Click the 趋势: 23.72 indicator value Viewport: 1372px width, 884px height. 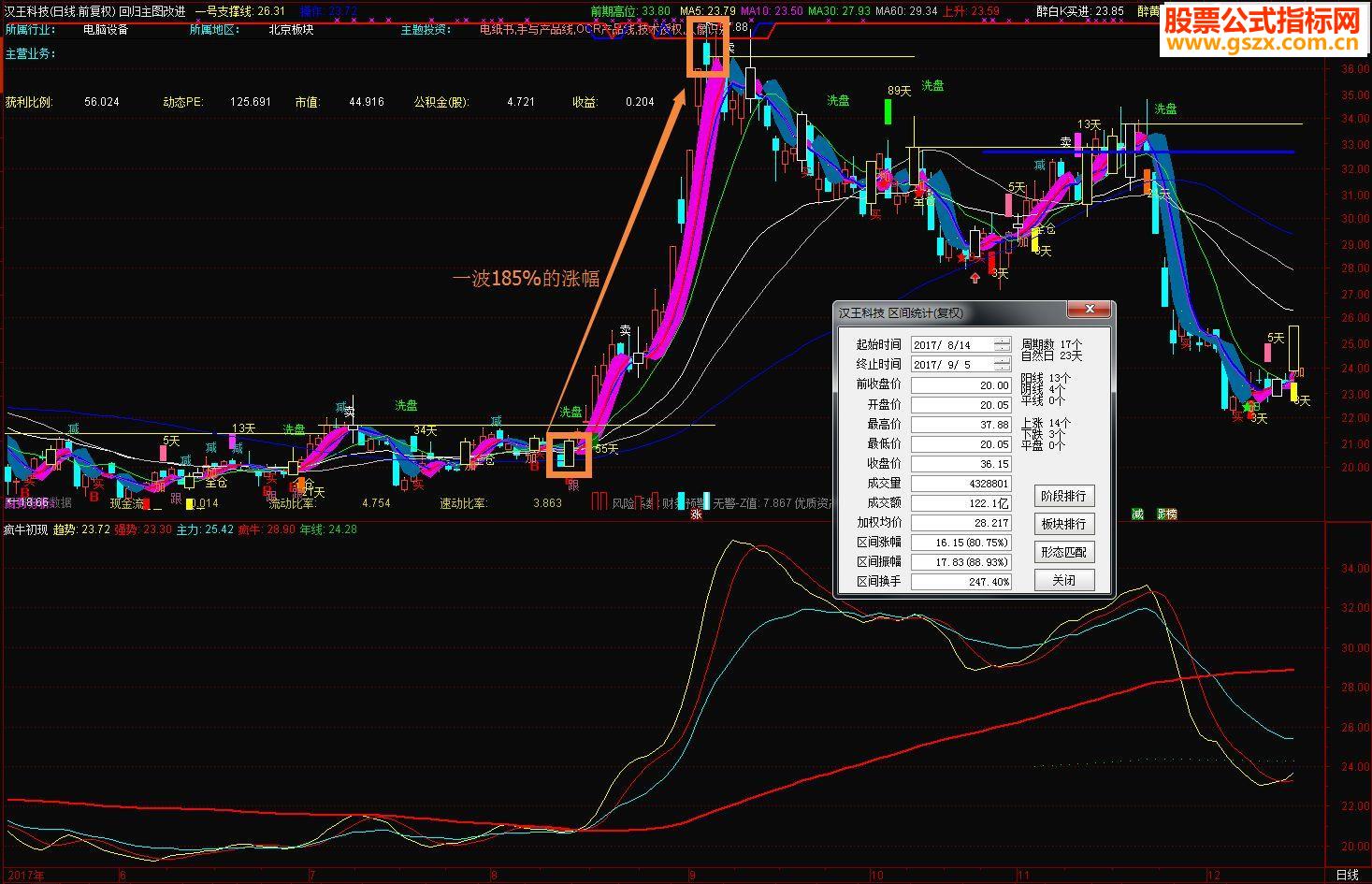82,529
